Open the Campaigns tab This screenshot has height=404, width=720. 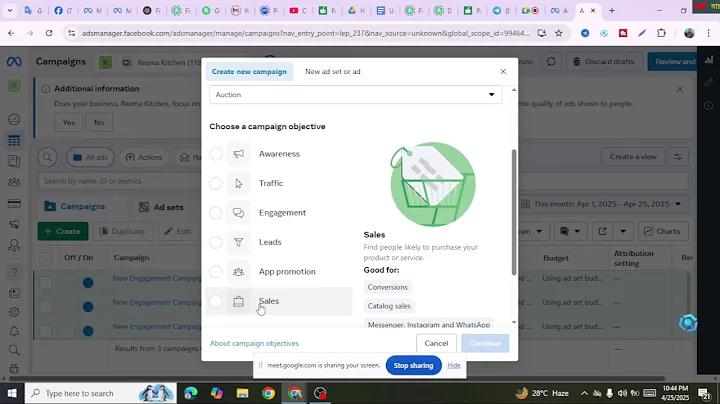75,207
